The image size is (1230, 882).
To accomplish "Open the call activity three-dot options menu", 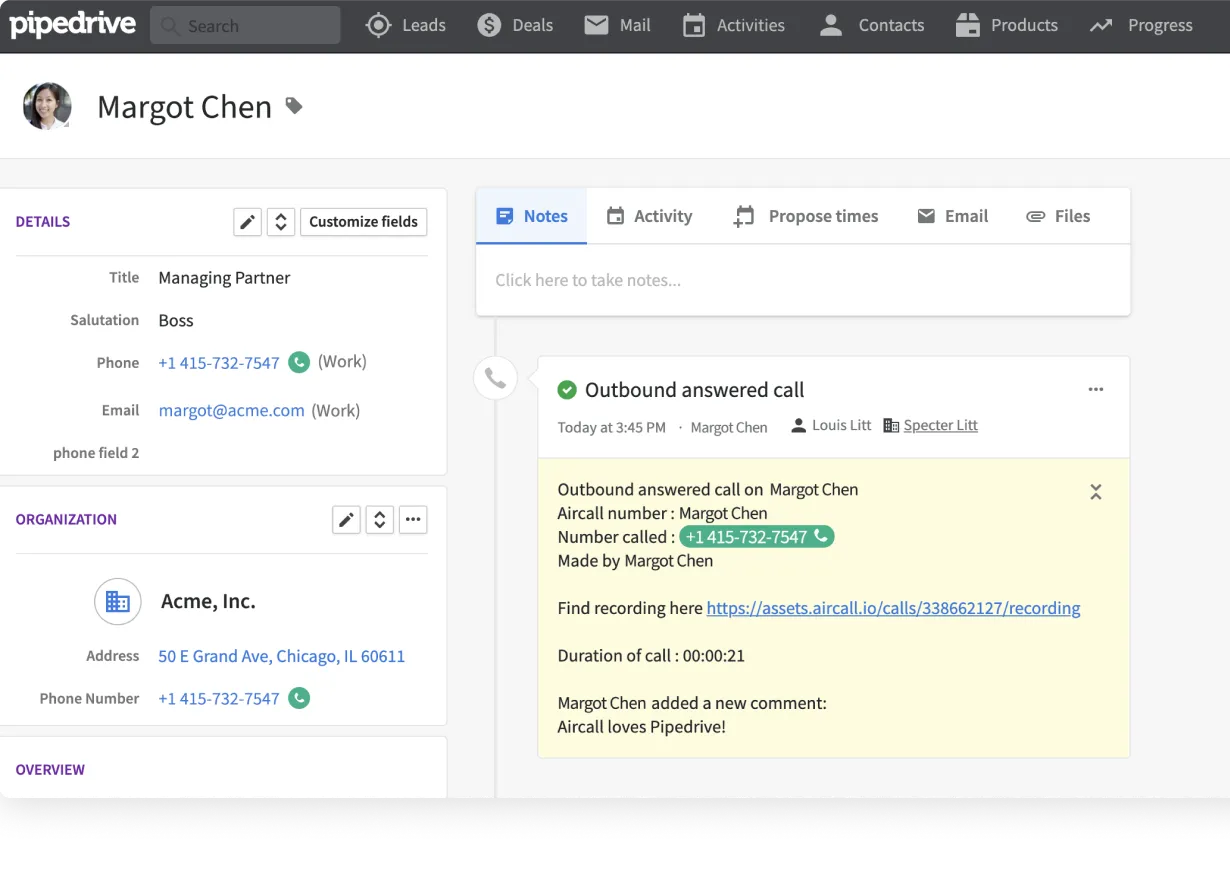I will click(1096, 390).
